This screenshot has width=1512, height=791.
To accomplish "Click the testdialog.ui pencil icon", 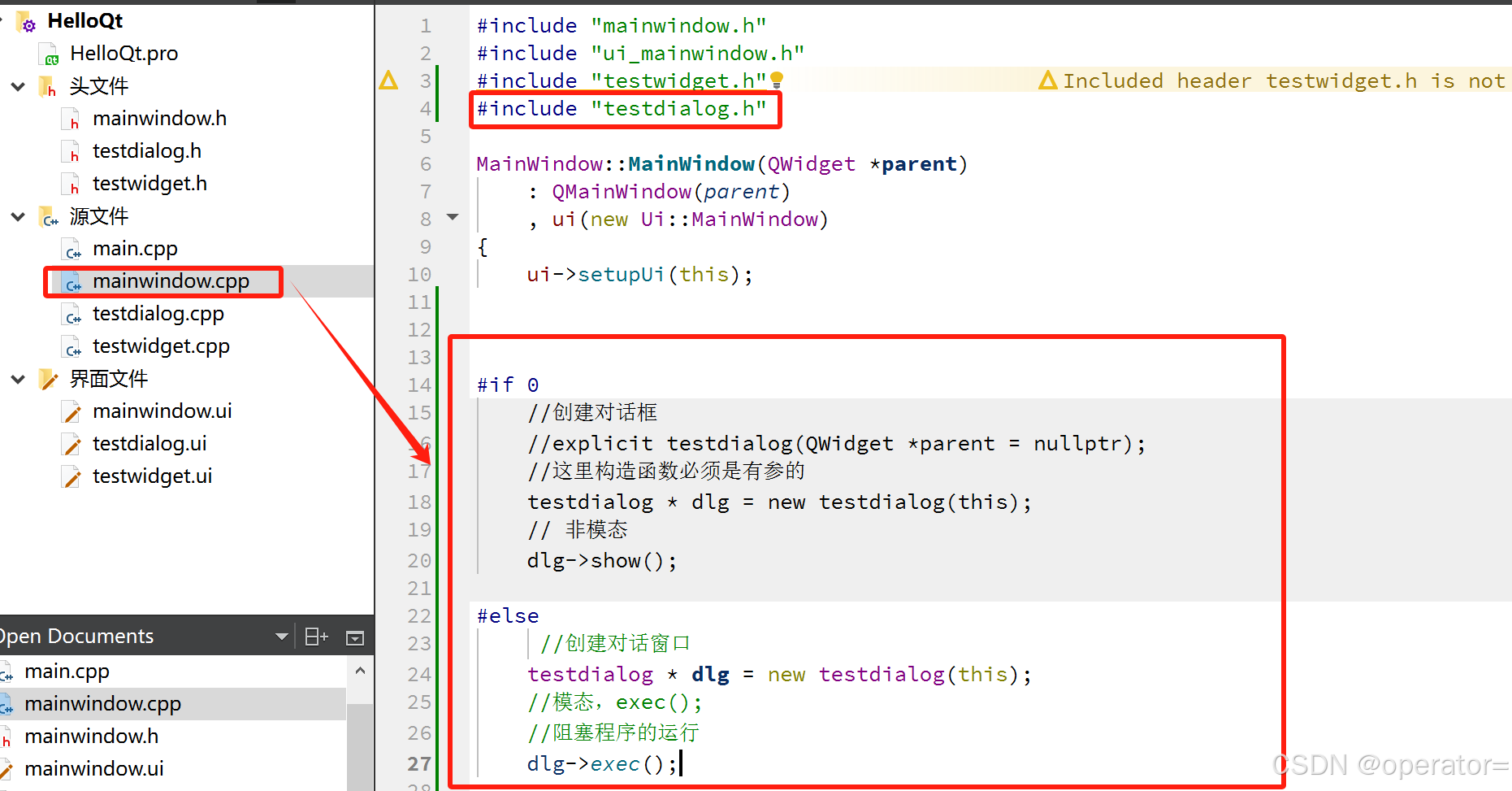I will click(72, 445).
